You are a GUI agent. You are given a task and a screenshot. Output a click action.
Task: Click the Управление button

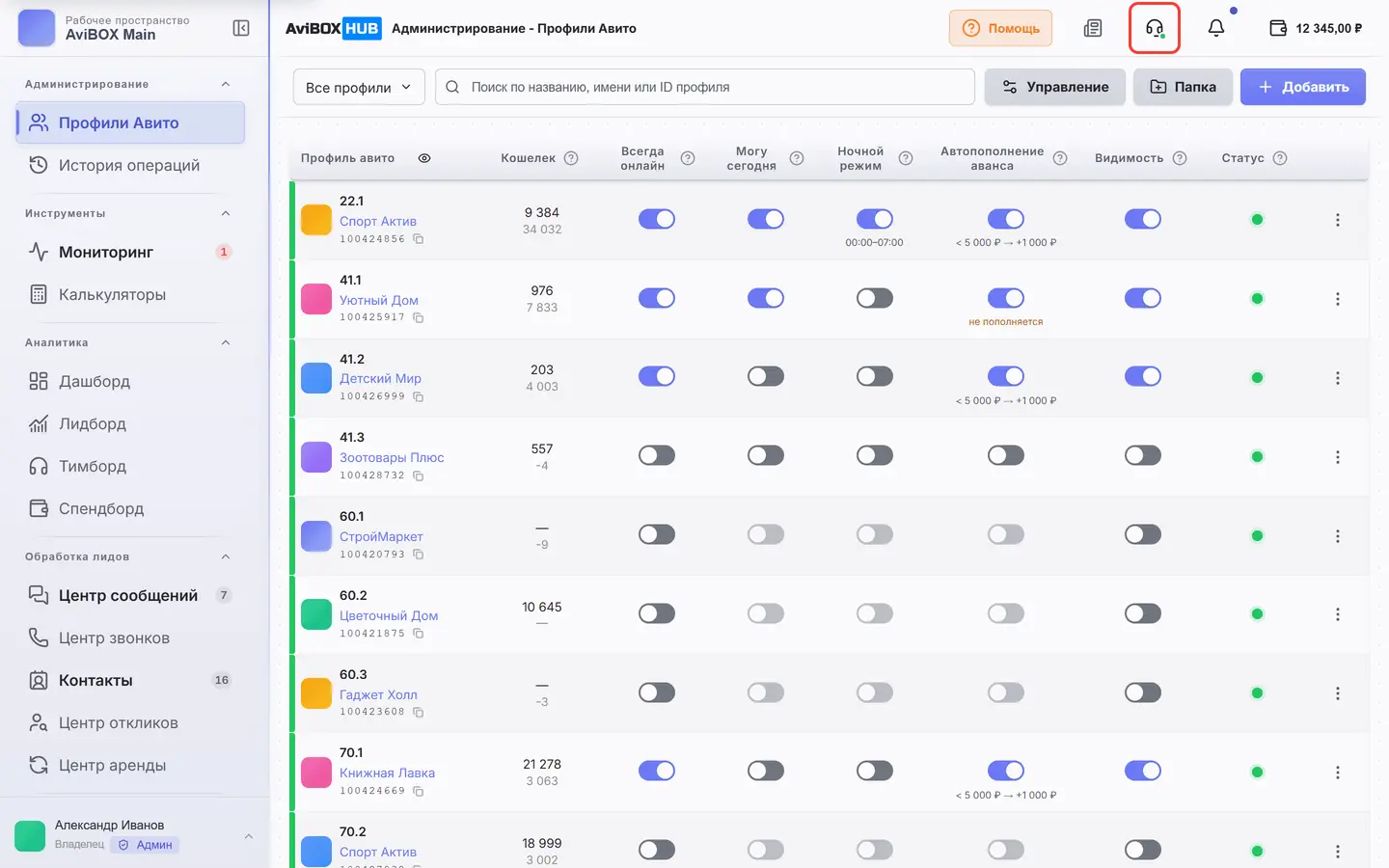click(x=1055, y=87)
